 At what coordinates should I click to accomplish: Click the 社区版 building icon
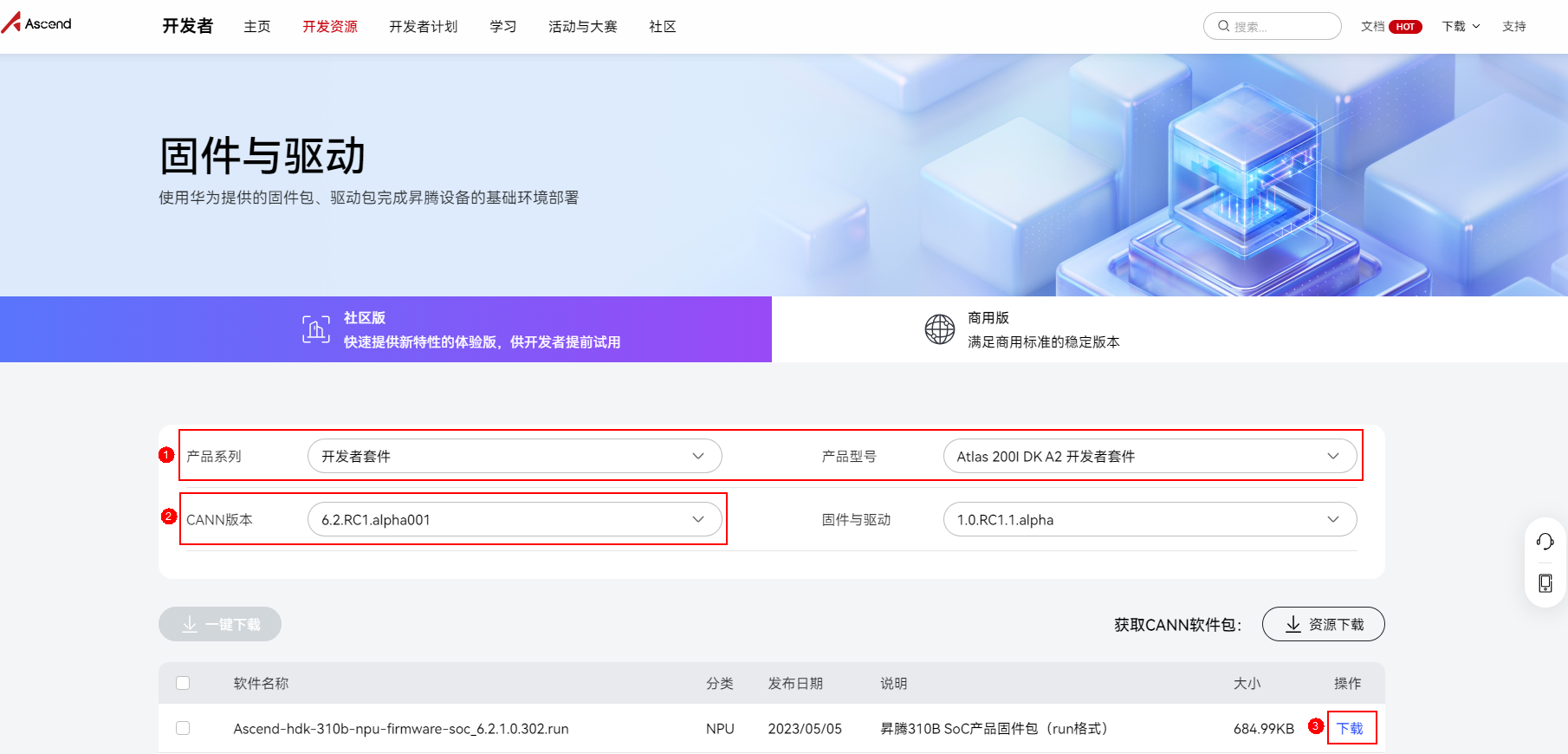pyautogui.click(x=316, y=329)
